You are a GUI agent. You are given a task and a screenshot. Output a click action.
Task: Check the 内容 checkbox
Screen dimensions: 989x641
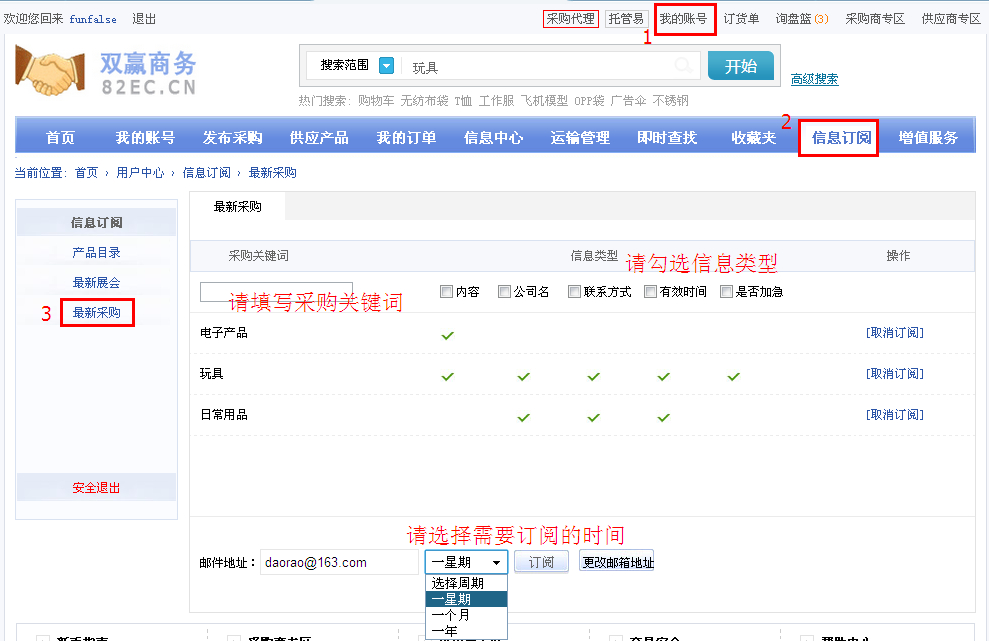pos(447,292)
